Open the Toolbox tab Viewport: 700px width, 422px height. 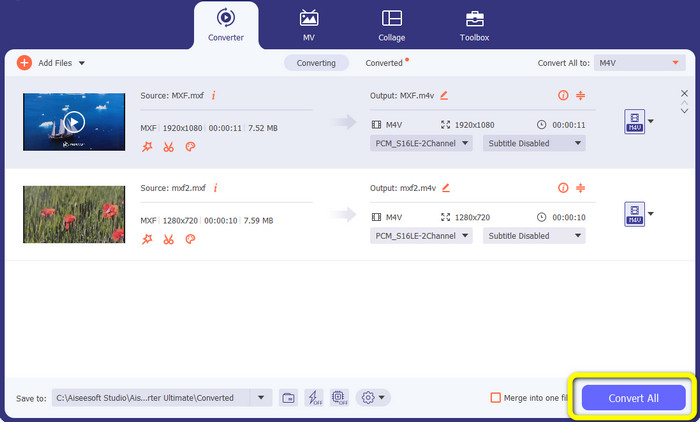(x=474, y=25)
